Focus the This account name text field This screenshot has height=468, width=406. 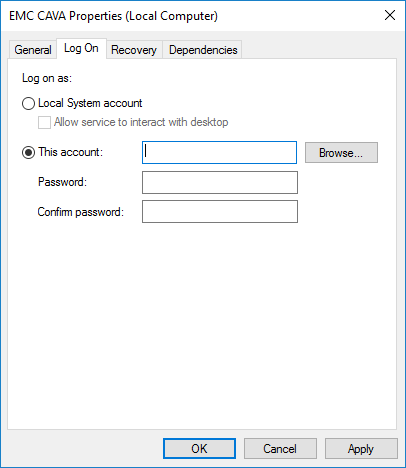[x=219, y=153]
